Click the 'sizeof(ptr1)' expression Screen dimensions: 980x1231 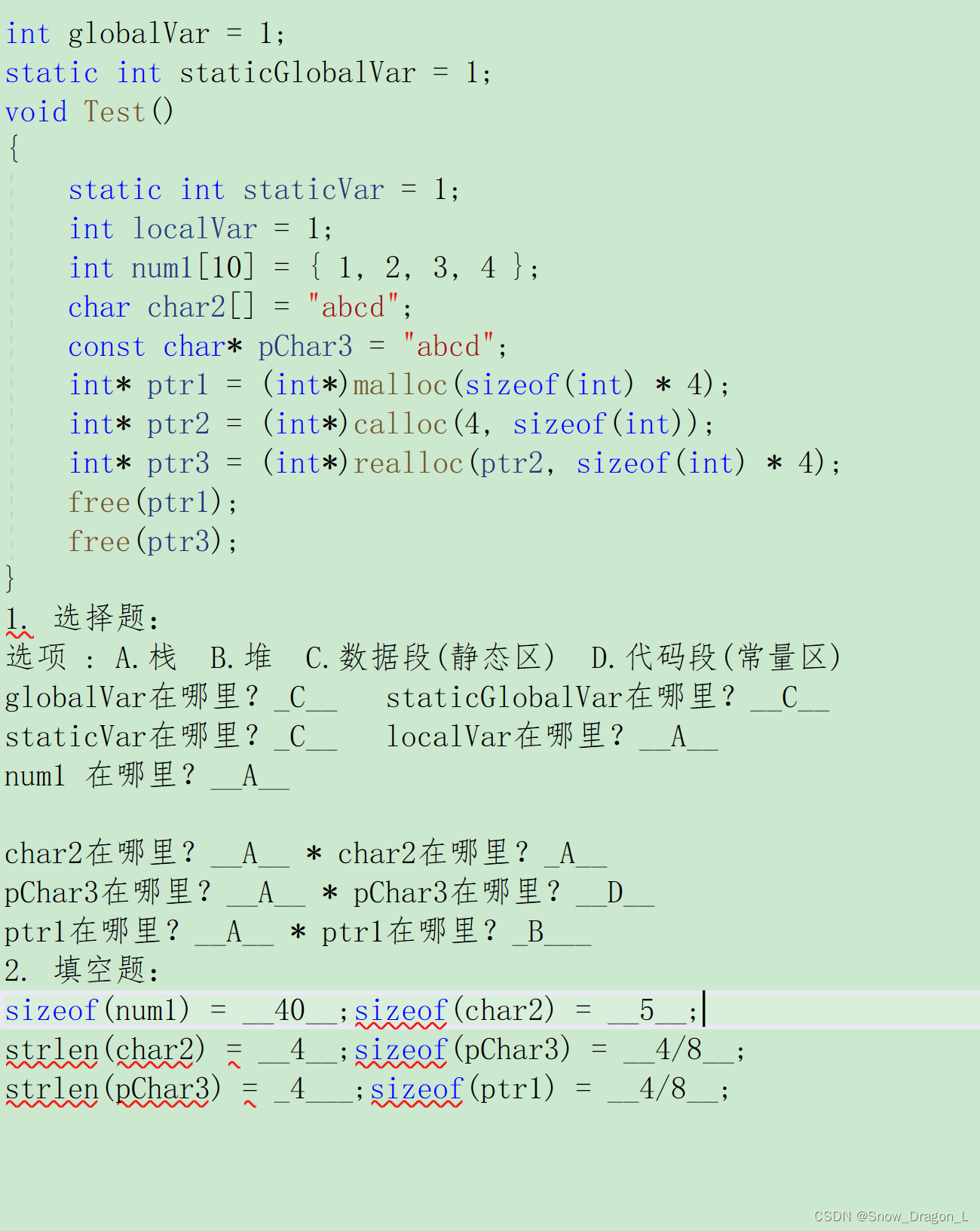click(x=463, y=1089)
